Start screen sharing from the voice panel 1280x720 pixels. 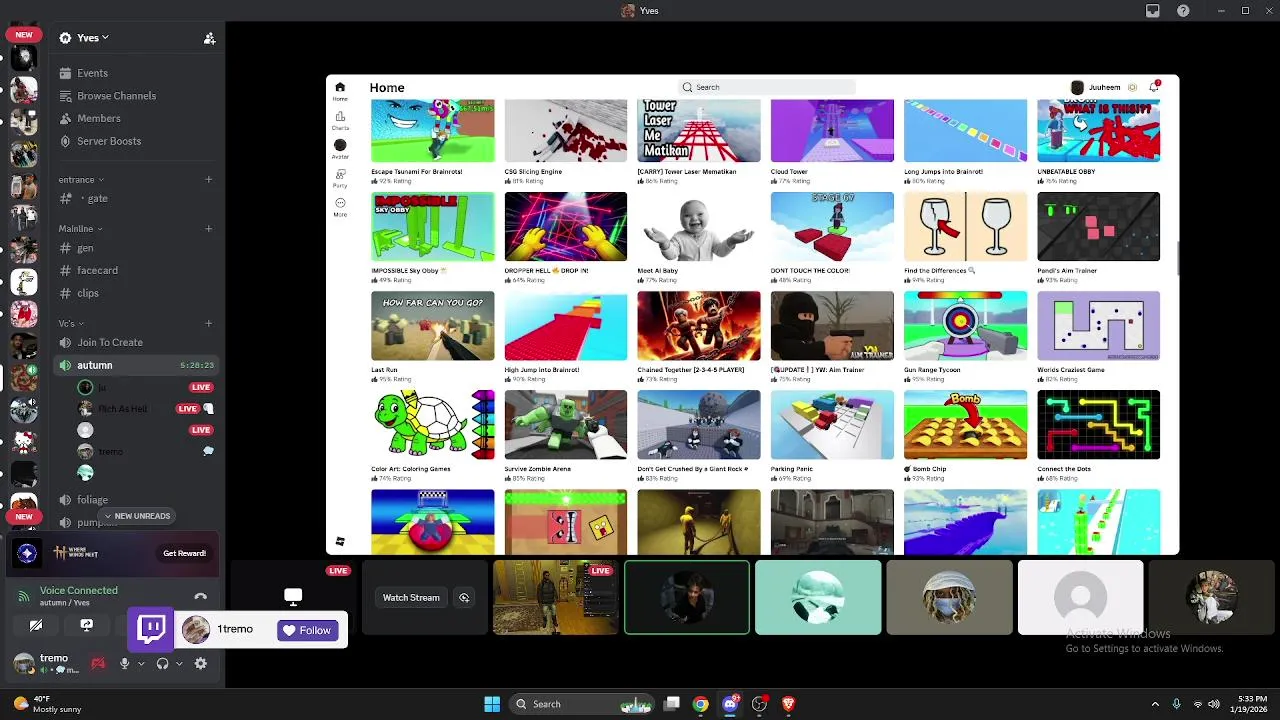coord(86,626)
